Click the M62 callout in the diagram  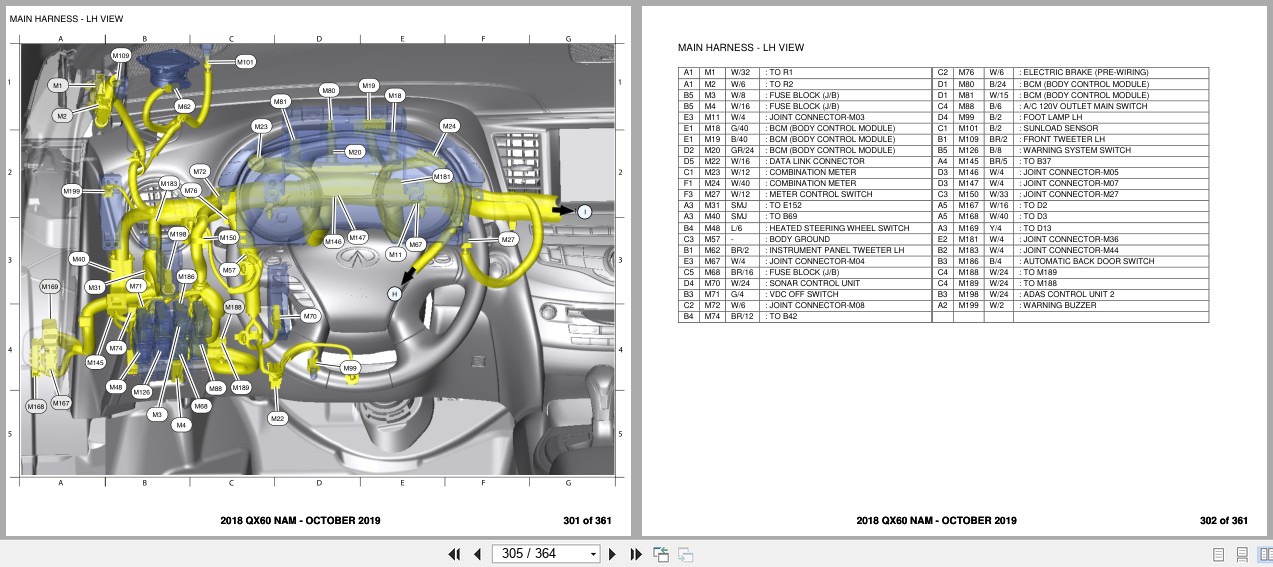pos(184,106)
